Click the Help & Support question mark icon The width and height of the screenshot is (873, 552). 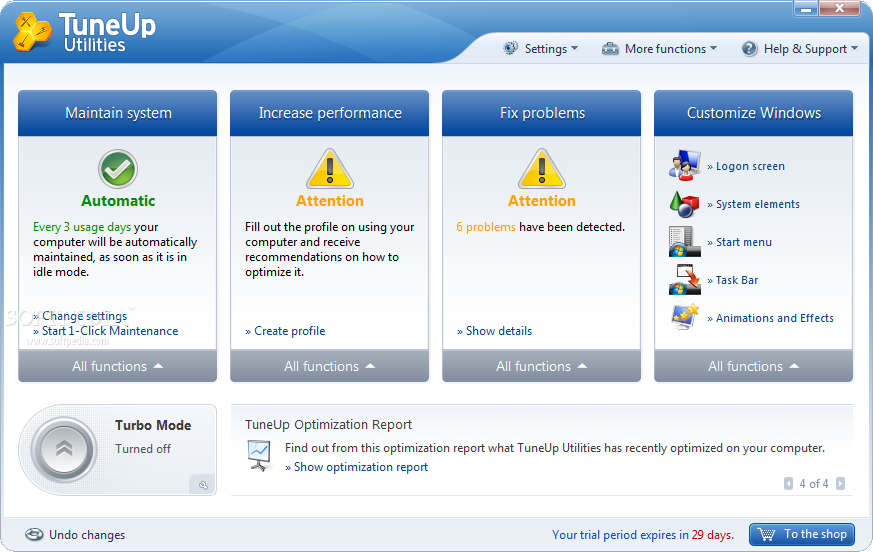pyautogui.click(x=749, y=48)
